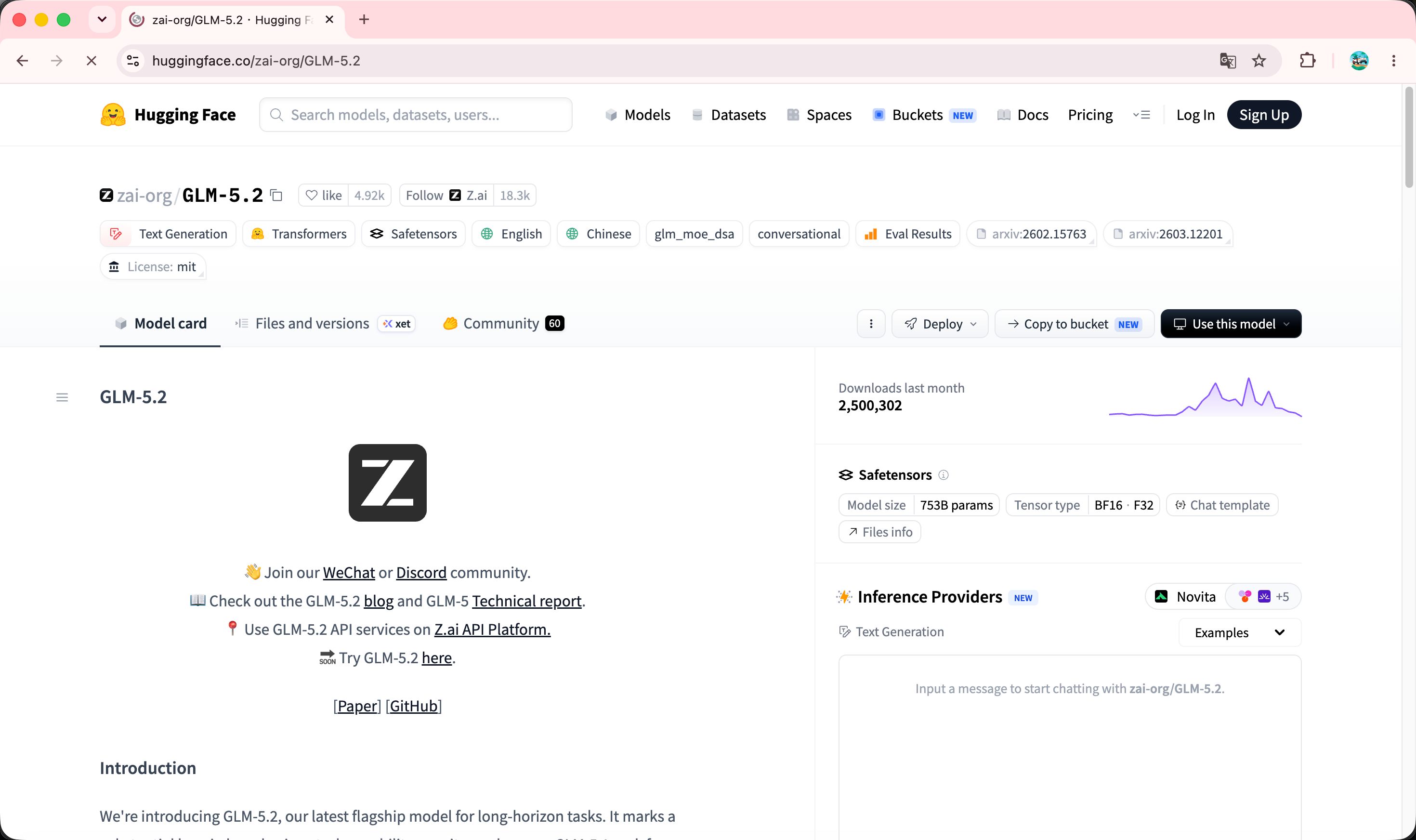Go back to the previous page
Image resolution: width=1416 pixels, height=840 pixels.
23,61
